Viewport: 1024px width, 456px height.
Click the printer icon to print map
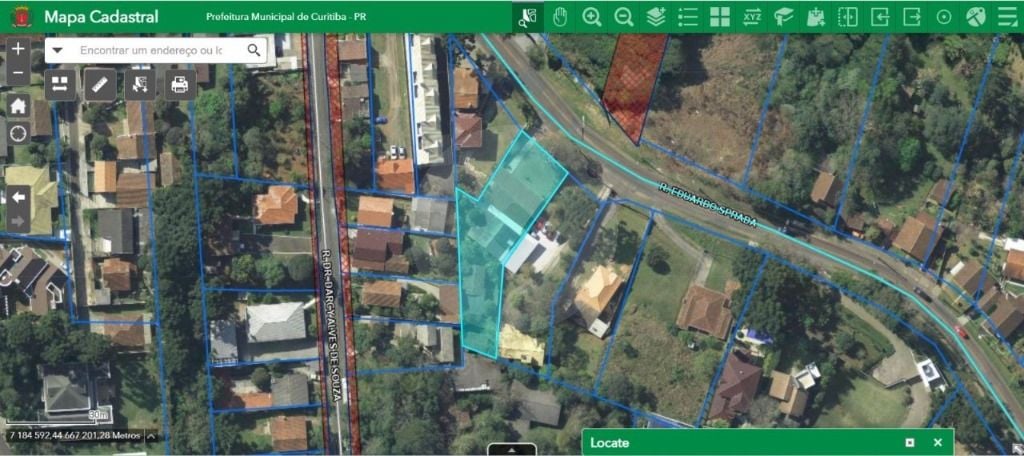point(180,84)
